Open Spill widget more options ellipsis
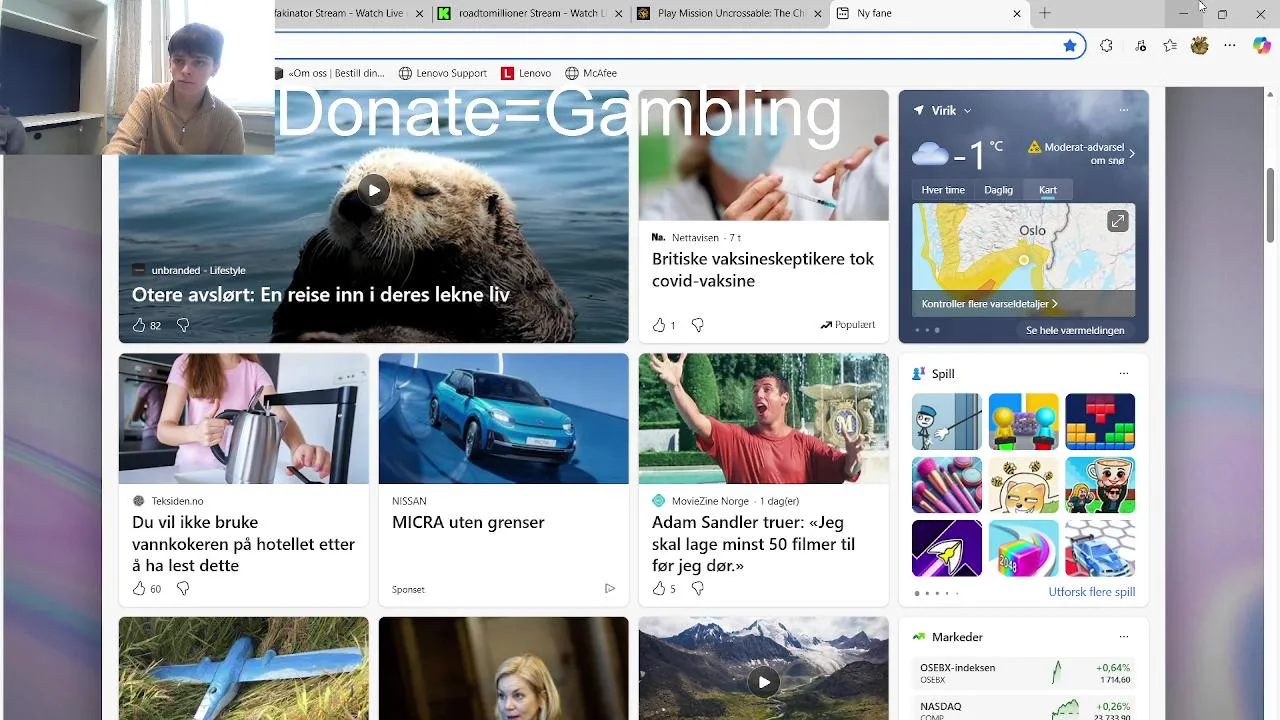 [1124, 374]
